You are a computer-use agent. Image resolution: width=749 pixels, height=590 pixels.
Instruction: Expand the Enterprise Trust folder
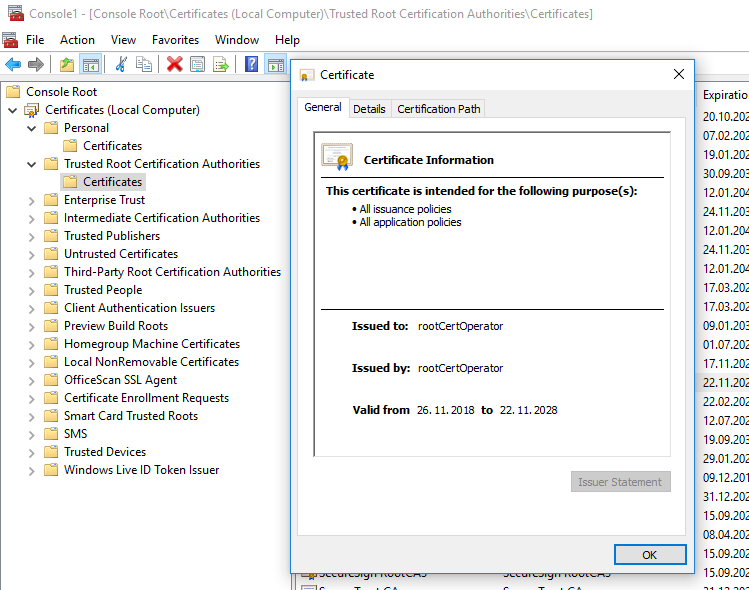click(x=31, y=200)
